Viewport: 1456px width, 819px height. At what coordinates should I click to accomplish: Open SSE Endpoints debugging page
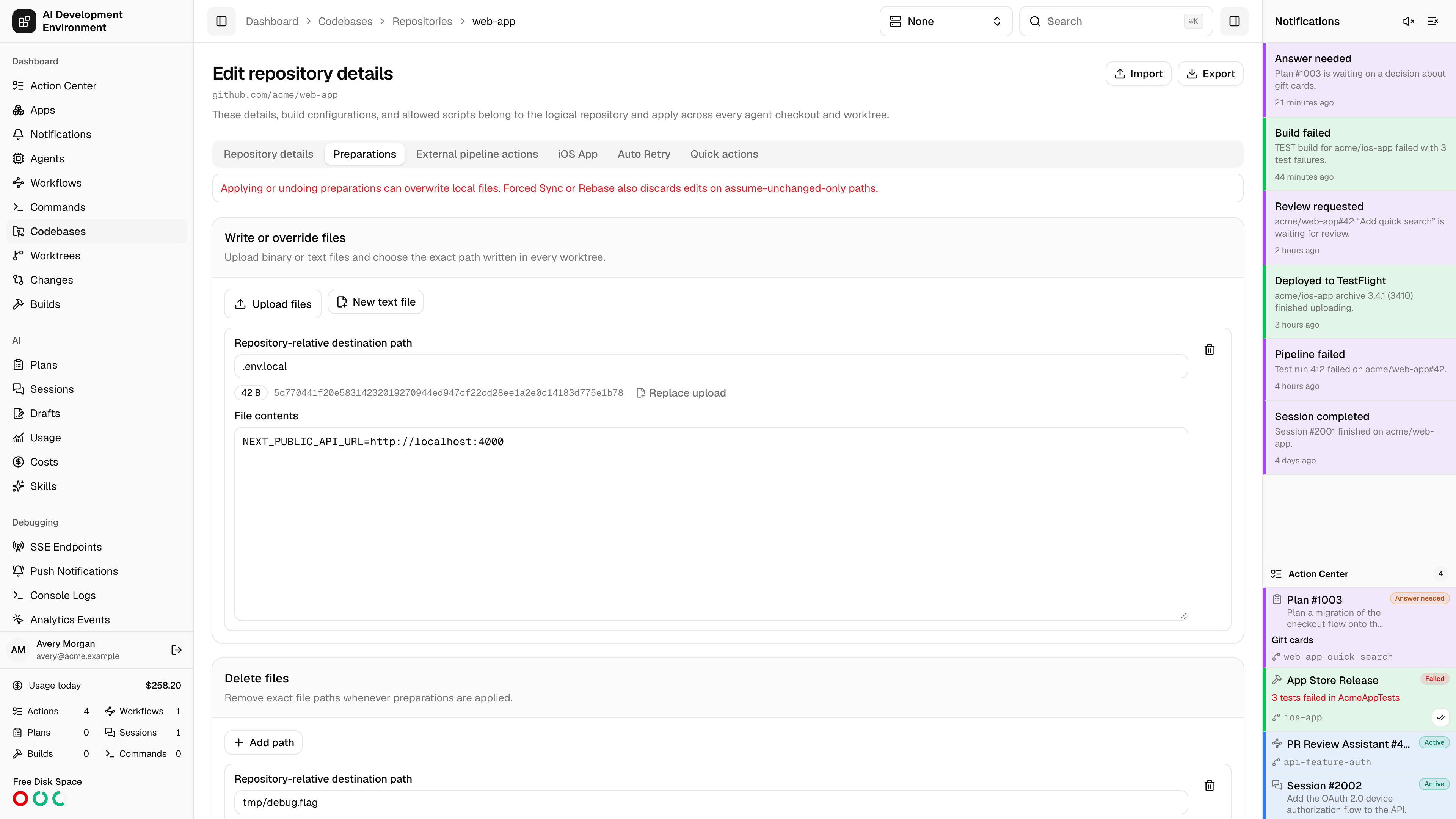[x=97, y=547]
